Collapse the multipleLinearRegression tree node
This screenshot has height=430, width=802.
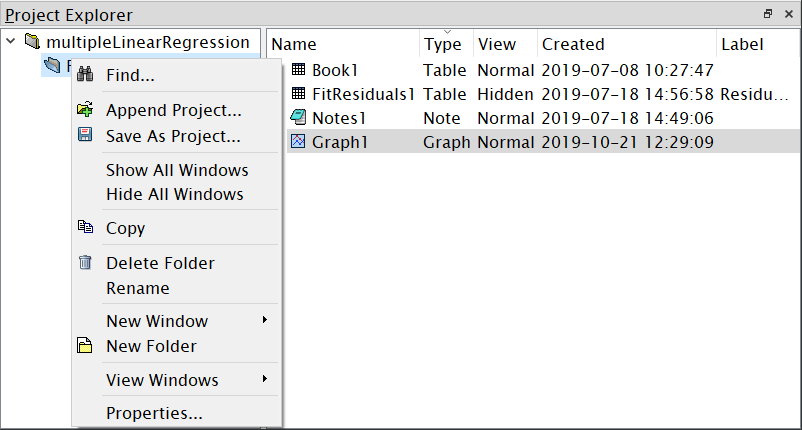point(11,42)
